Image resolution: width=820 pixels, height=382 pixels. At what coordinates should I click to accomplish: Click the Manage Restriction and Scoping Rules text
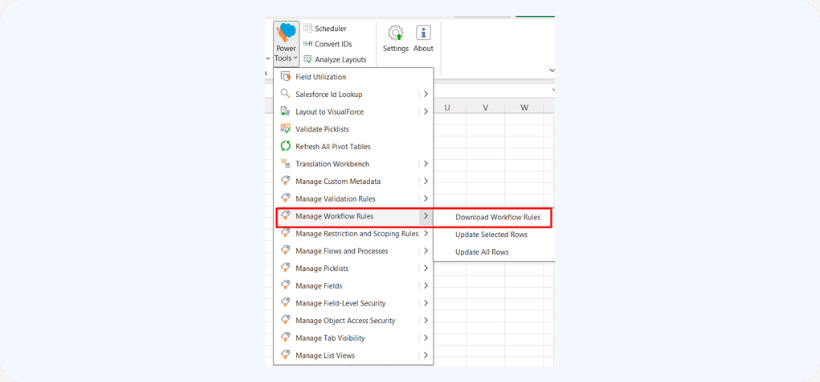click(357, 233)
